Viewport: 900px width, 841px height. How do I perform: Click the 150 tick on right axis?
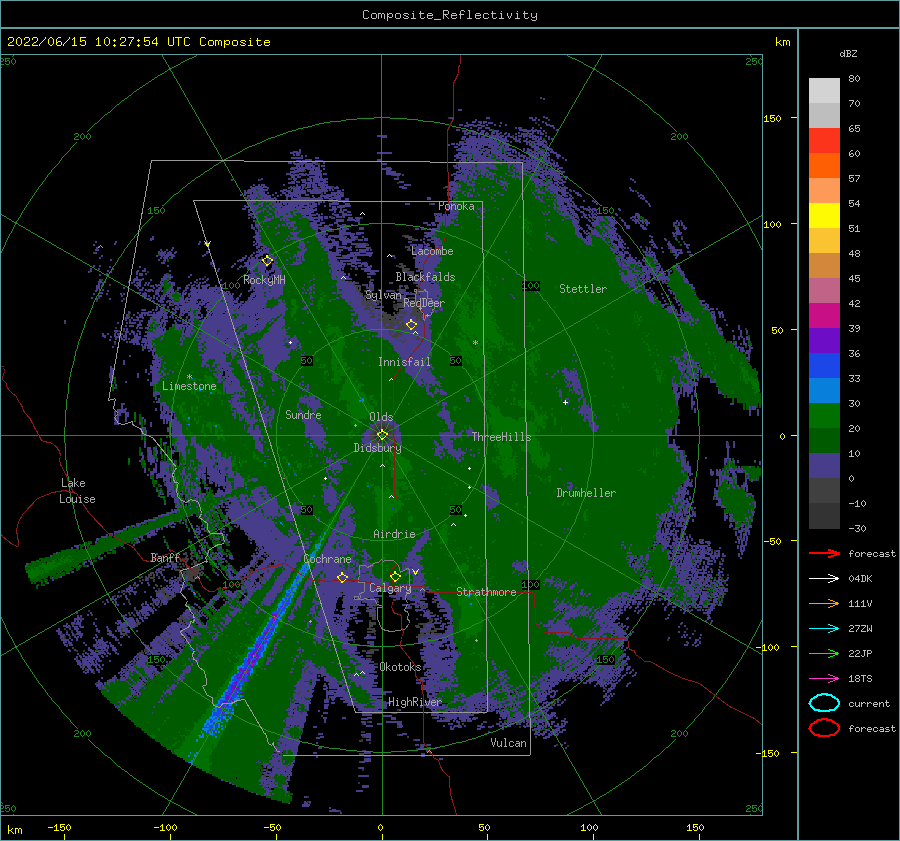[772, 118]
